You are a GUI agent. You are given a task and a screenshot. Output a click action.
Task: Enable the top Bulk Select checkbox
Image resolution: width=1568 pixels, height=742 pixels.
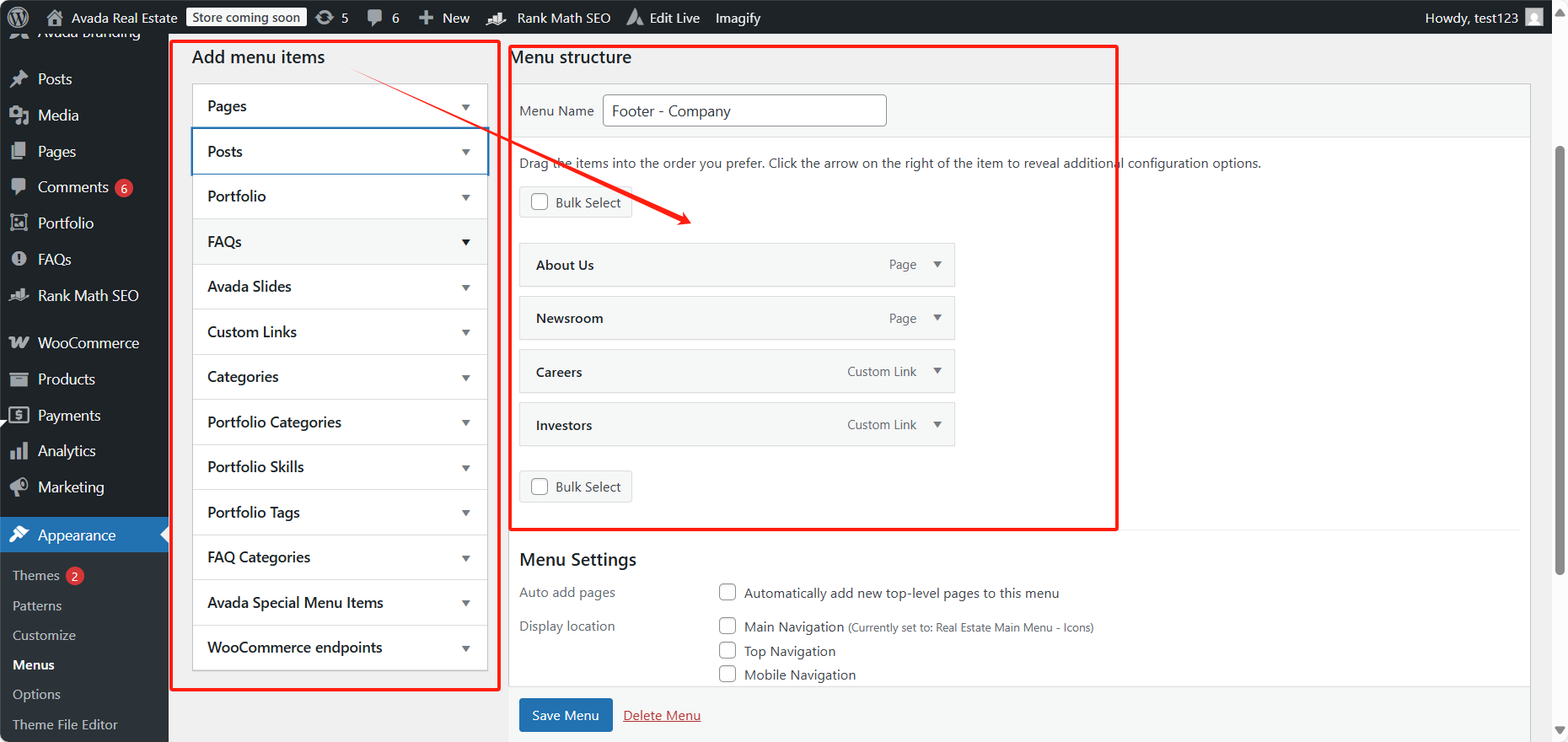pyautogui.click(x=540, y=202)
